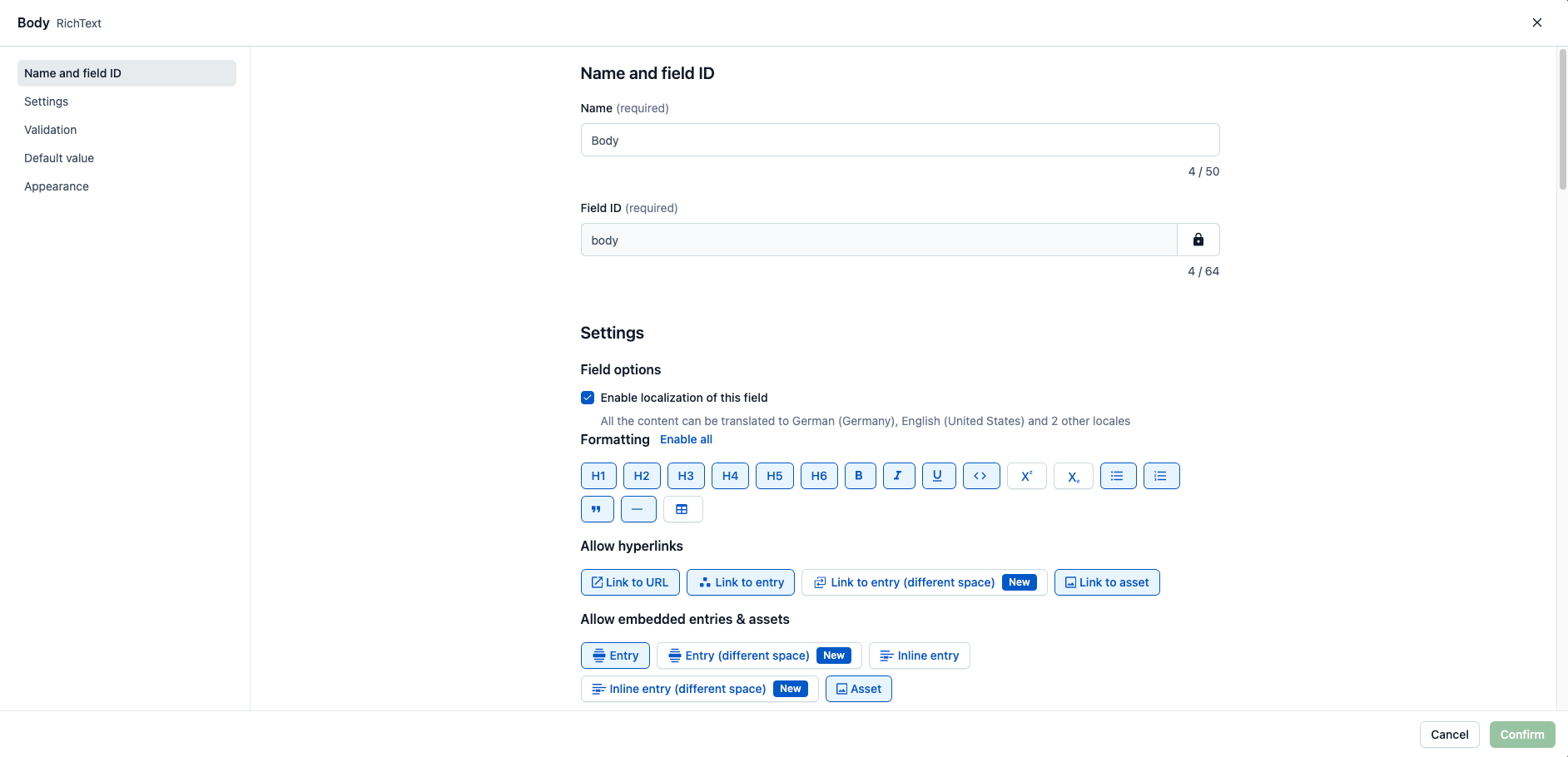
Task: Enable superscript formatting
Action: [1027, 476]
